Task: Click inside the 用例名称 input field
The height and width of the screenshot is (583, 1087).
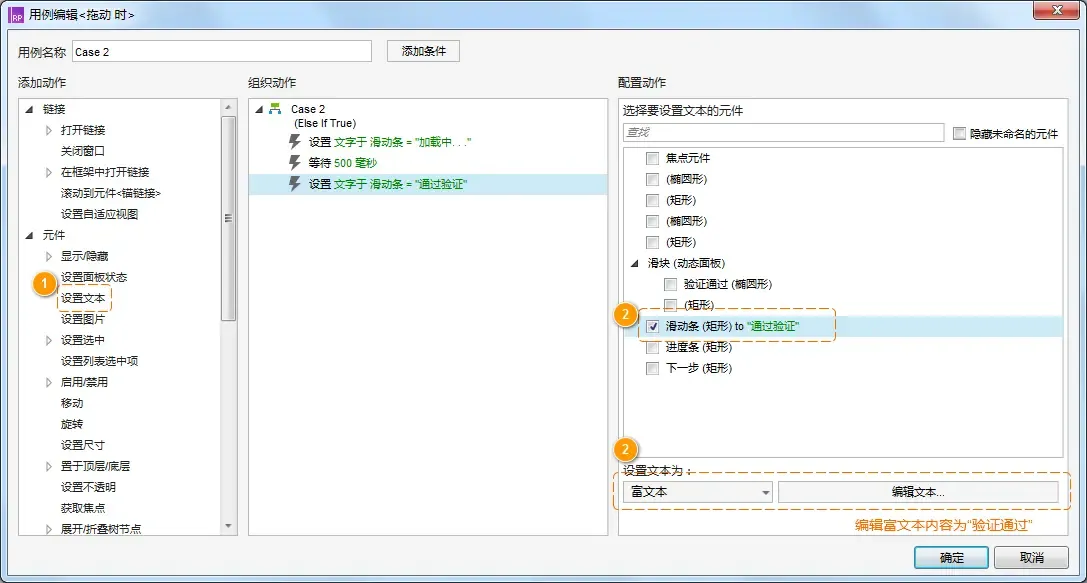Action: (220, 50)
